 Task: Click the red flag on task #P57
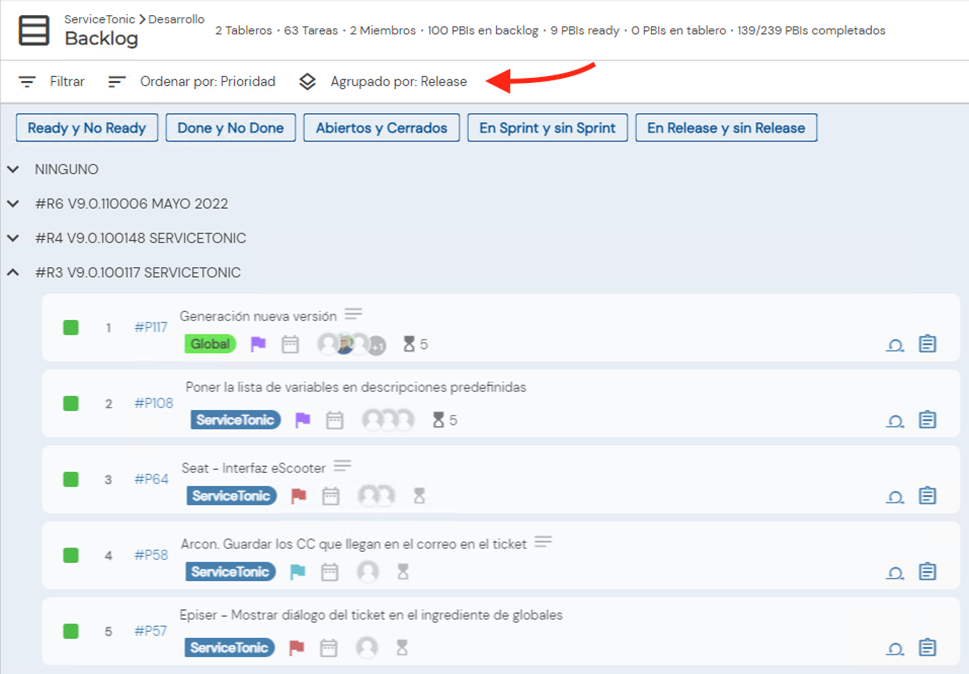point(297,648)
